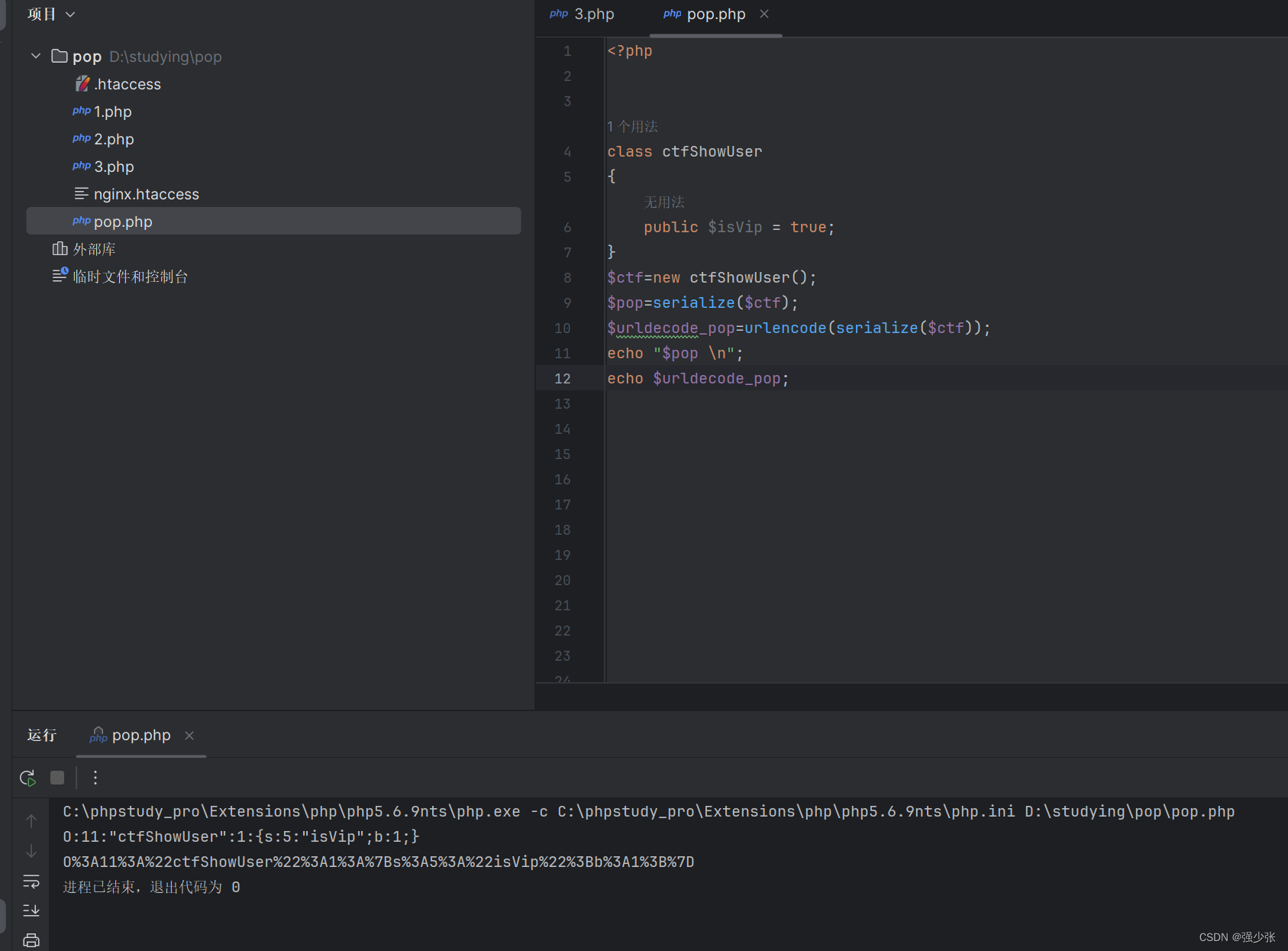1288x951 pixels.
Task: Click the URL-encoded output line in console
Action: click(379, 862)
